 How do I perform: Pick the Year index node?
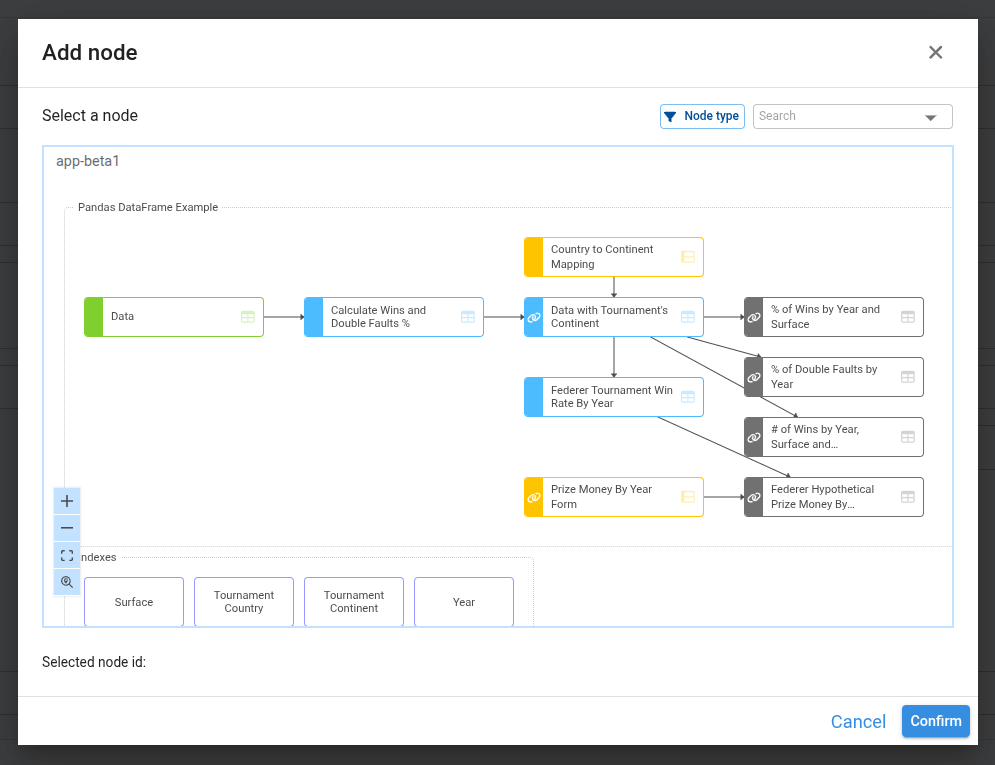pos(464,602)
